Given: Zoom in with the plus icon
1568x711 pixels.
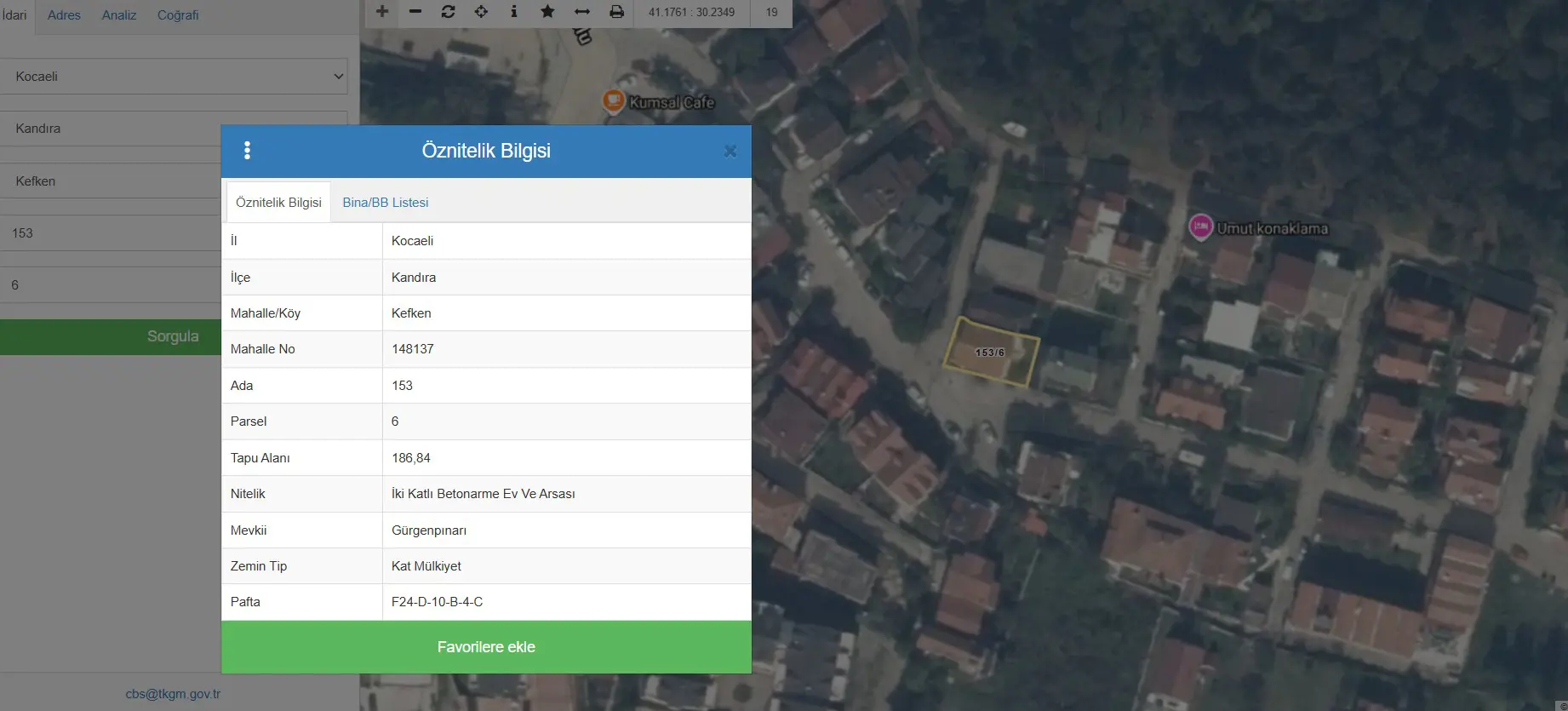Looking at the screenshot, I should (x=382, y=12).
